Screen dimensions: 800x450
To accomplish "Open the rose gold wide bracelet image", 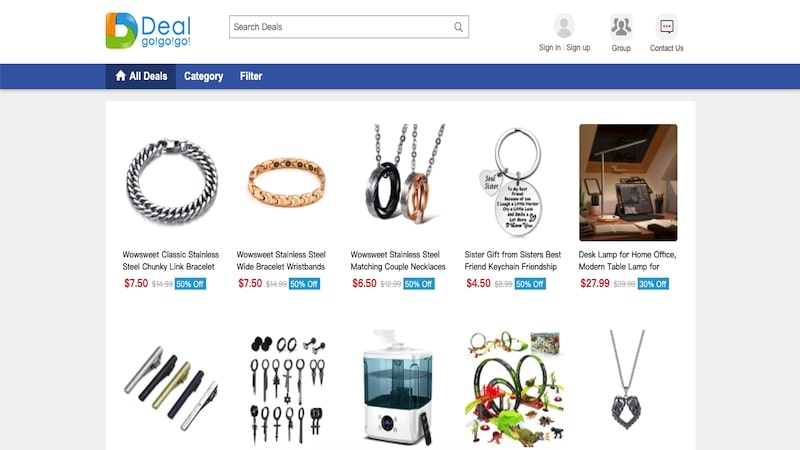I will coord(286,182).
